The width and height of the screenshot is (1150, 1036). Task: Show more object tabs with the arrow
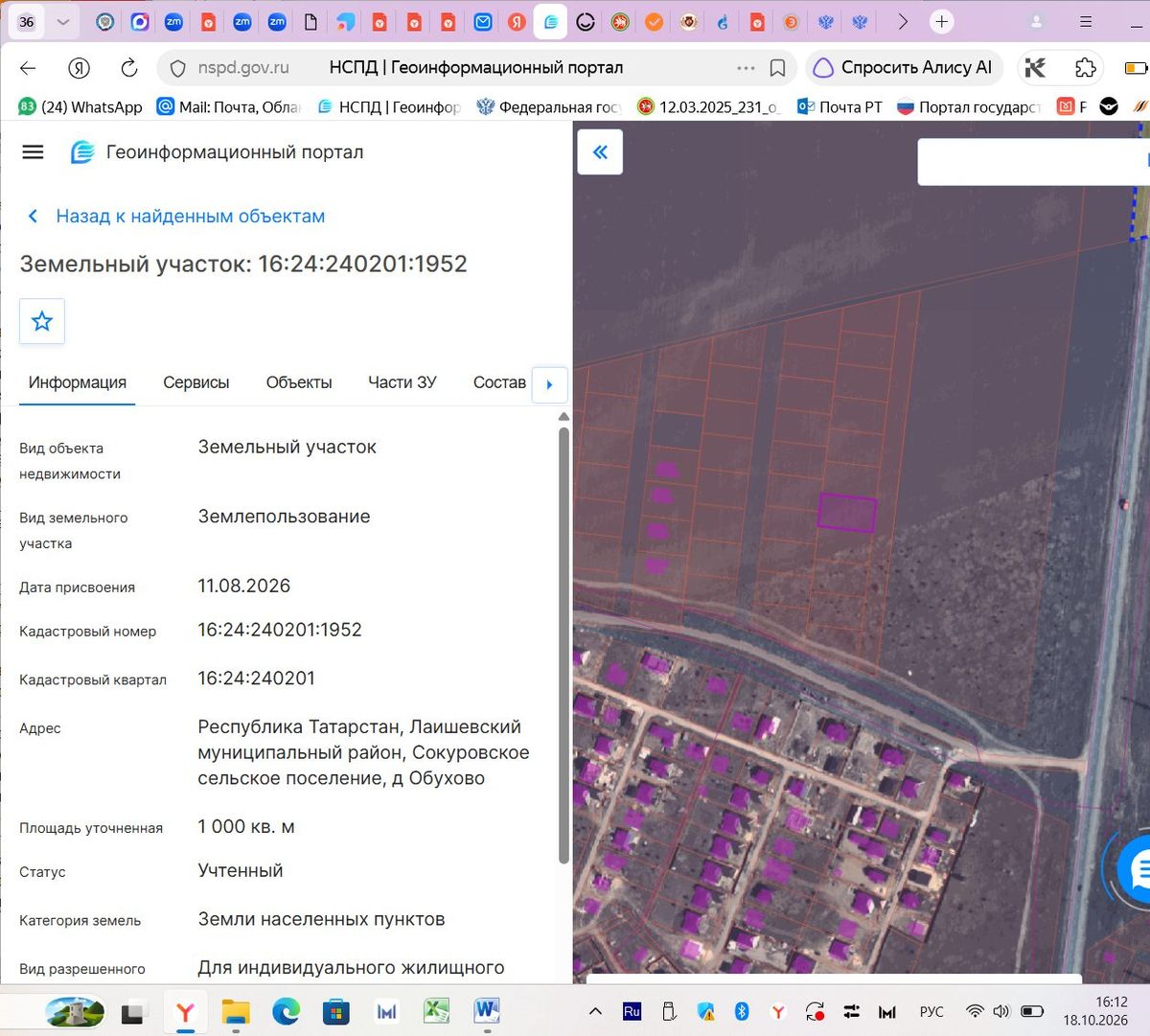[549, 384]
